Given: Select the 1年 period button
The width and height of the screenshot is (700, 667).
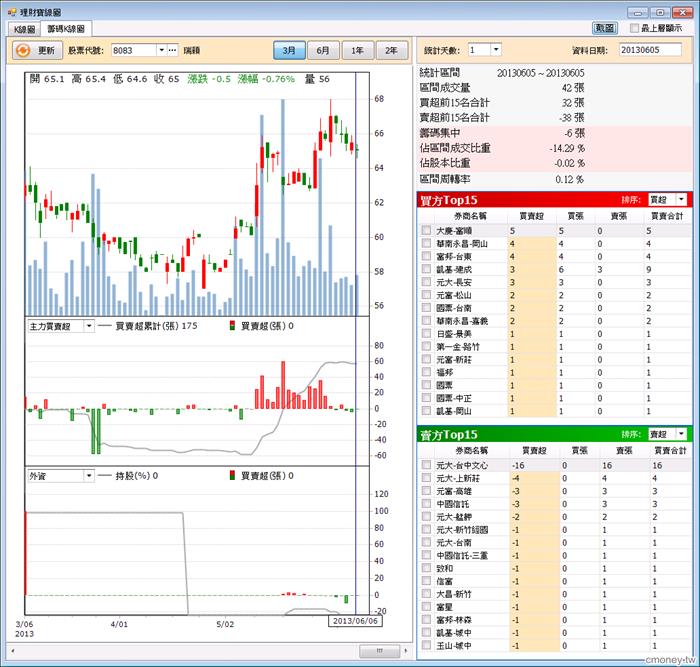Looking at the screenshot, I should point(357,50).
